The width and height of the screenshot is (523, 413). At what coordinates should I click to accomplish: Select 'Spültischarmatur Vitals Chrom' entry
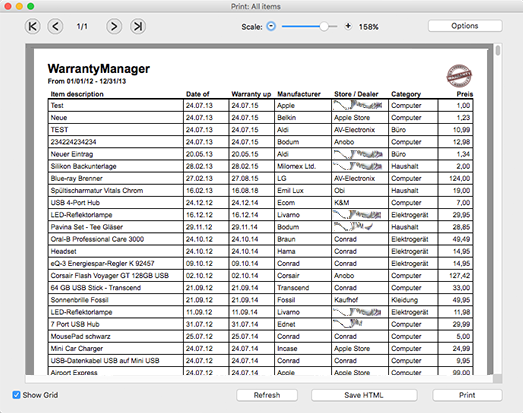tap(116, 190)
